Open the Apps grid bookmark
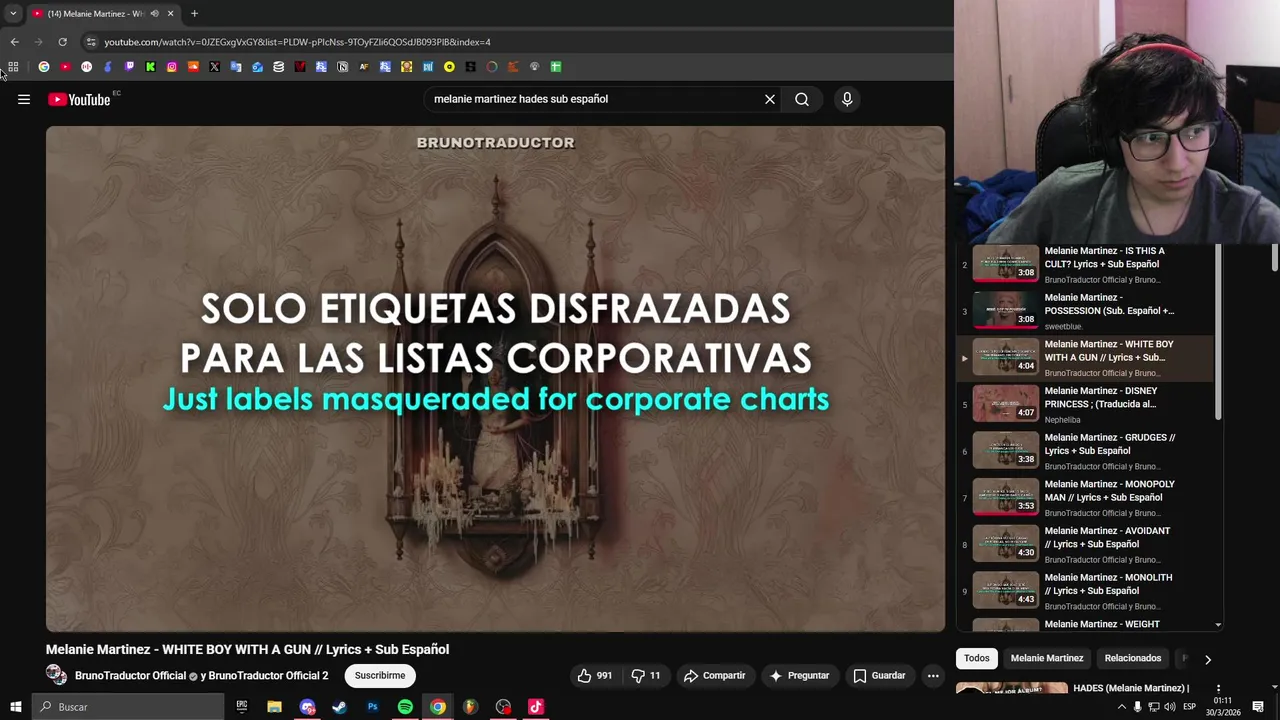This screenshot has height=720, width=1280. pos(13,67)
